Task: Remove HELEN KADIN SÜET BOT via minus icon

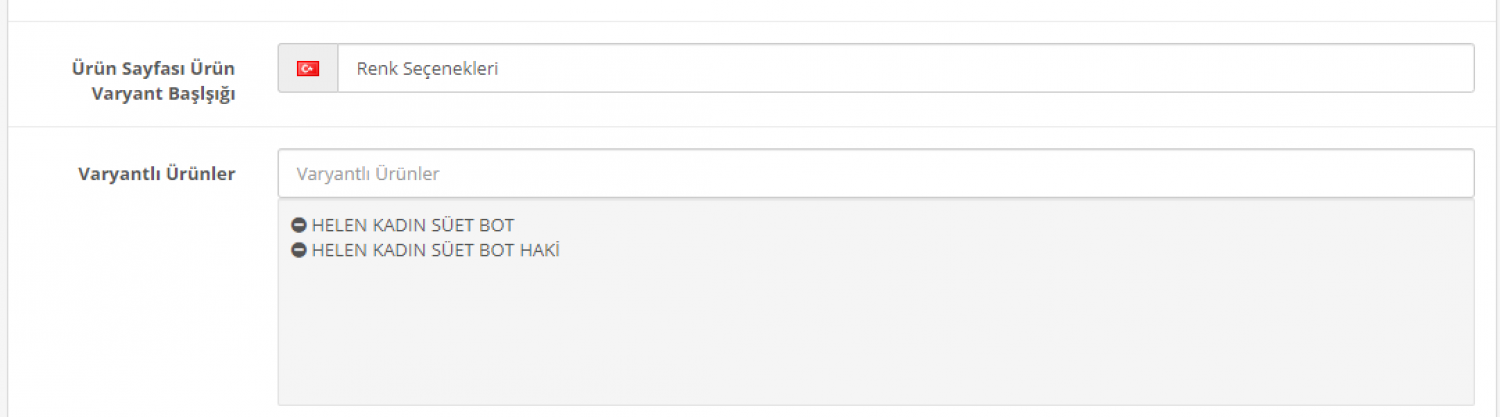Action: [298, 226]
